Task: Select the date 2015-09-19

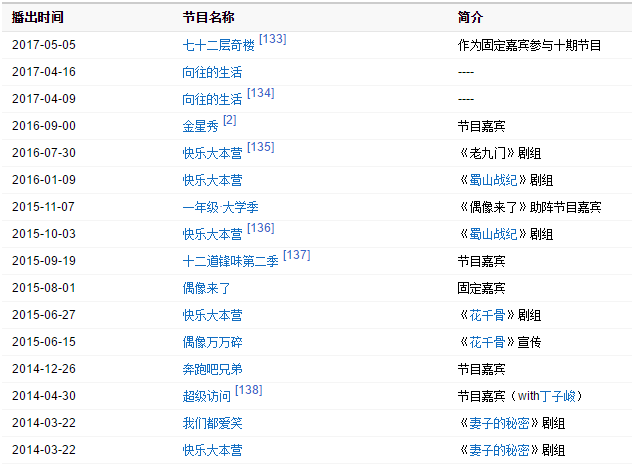Action: 44,261
